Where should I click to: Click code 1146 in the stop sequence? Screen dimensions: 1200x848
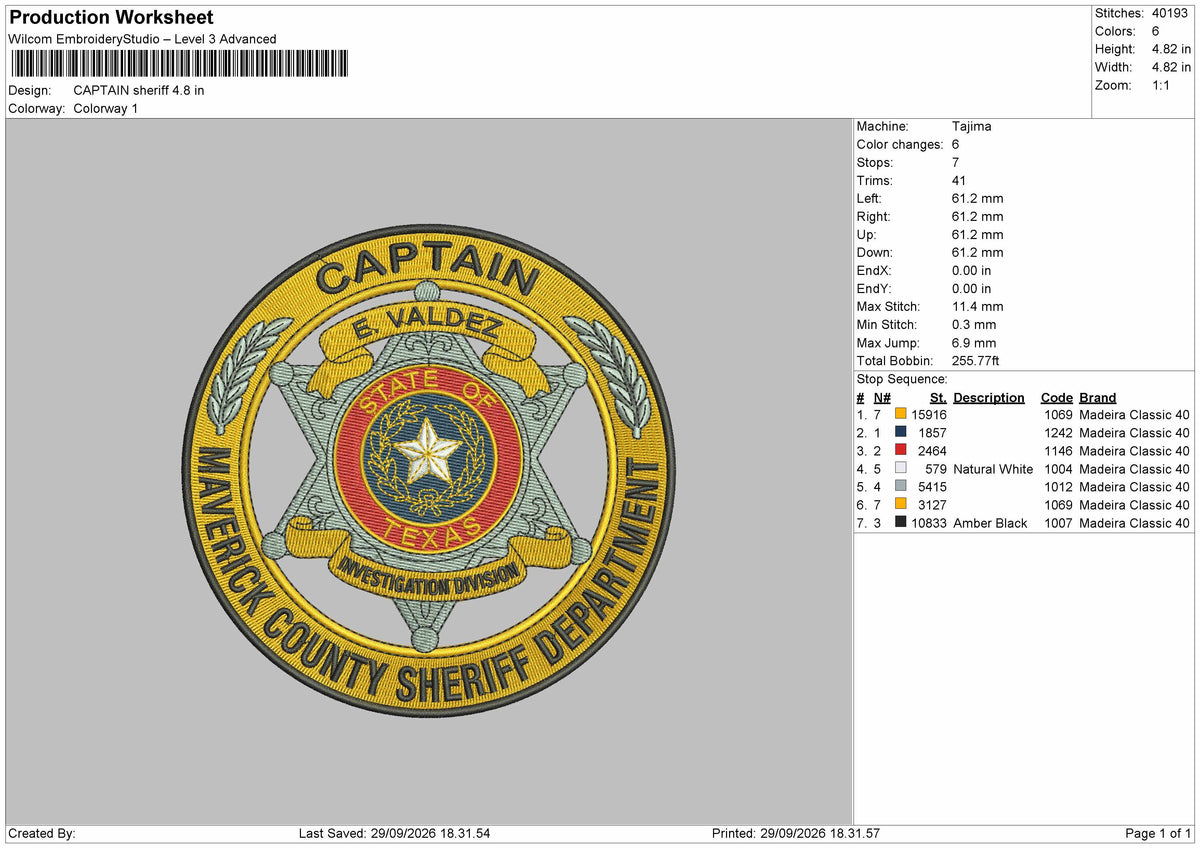[x=1058, y=450]
